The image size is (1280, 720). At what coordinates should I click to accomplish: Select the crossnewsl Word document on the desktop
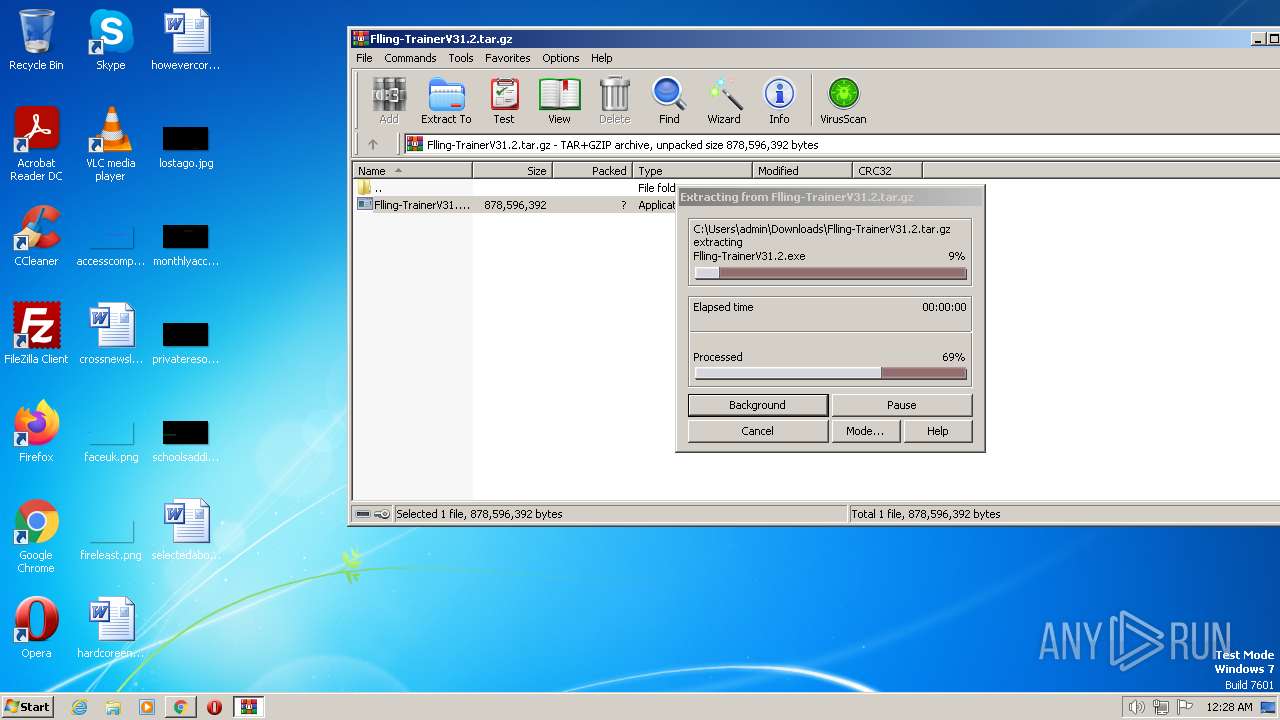point(110,335)
